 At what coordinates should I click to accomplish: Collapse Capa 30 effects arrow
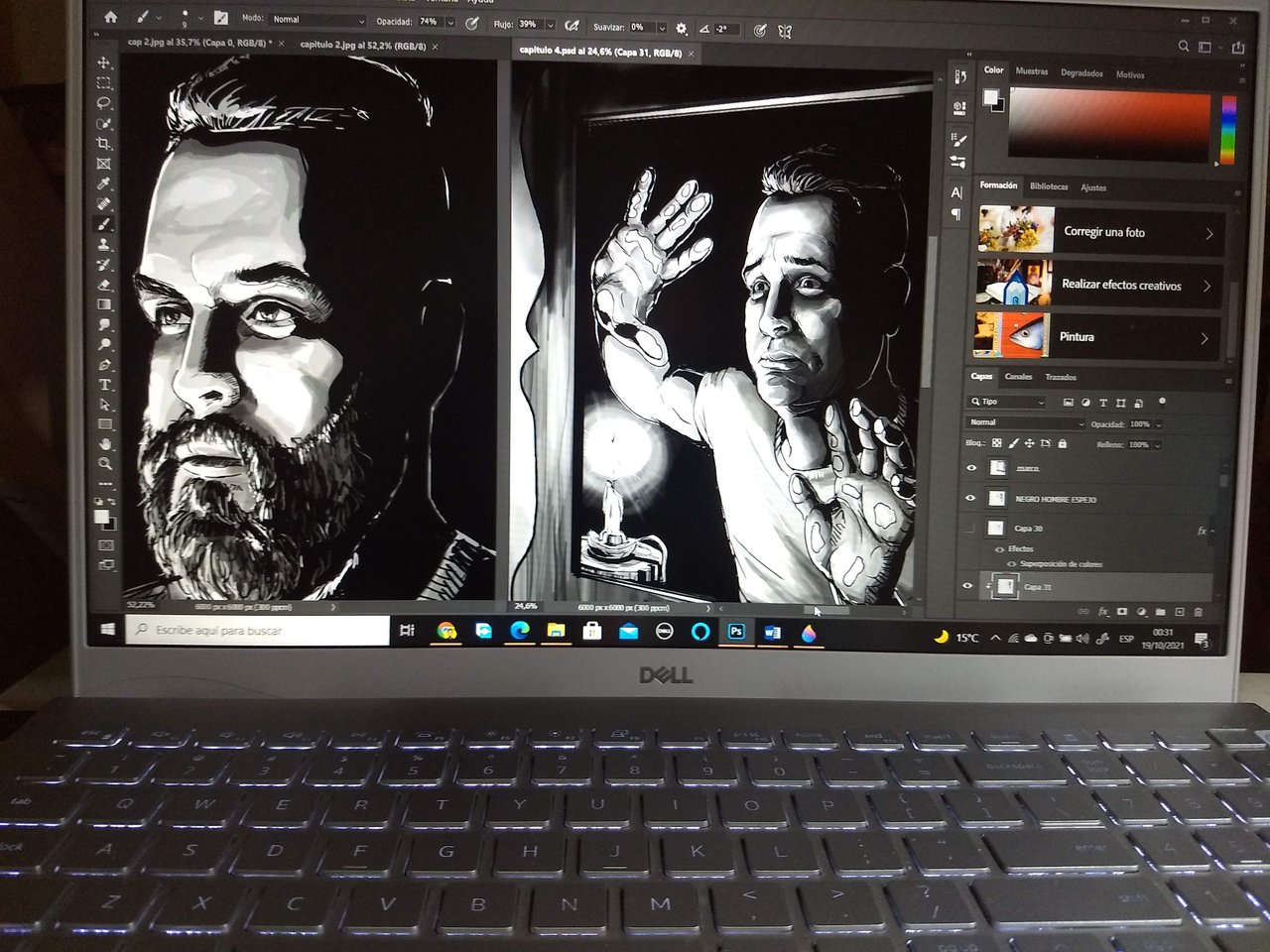click(1212, 532)
